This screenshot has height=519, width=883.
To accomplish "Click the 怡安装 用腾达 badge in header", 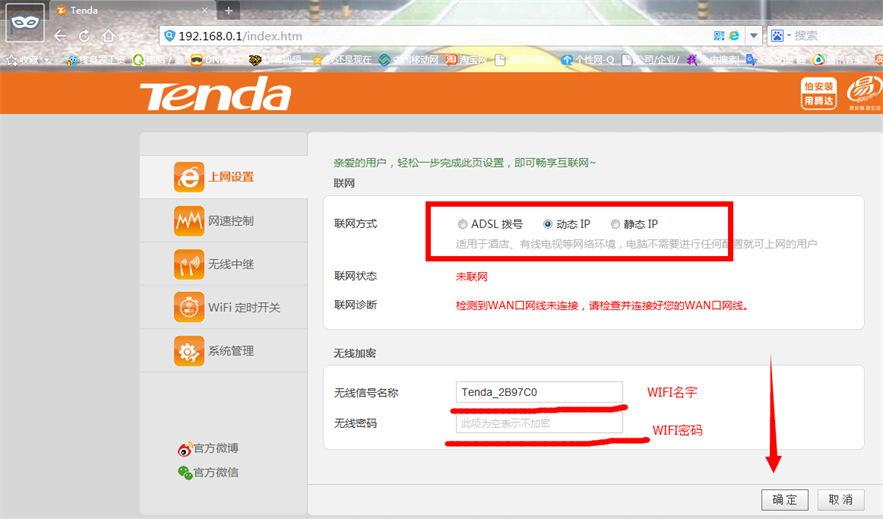I will 818,93.
